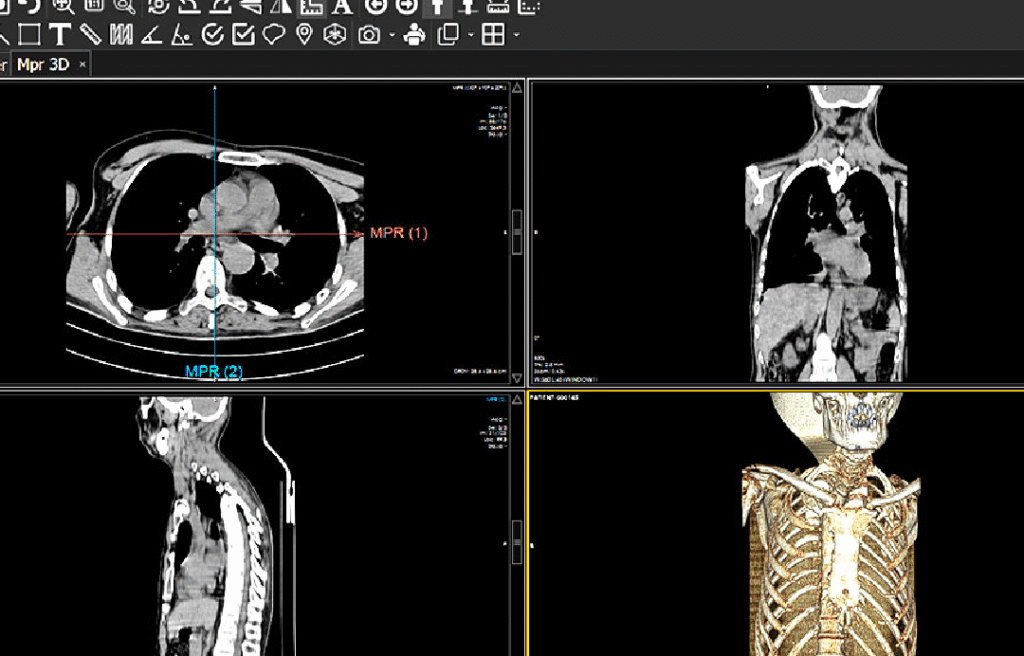Click the curved undo arrow icon
1024x656 pixels.
(30, 6)
